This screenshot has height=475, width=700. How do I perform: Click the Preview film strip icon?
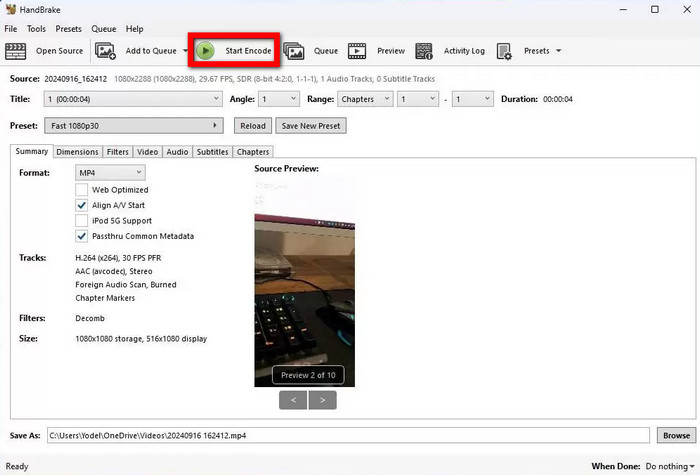pyautogui.click(x=357, y=51)
